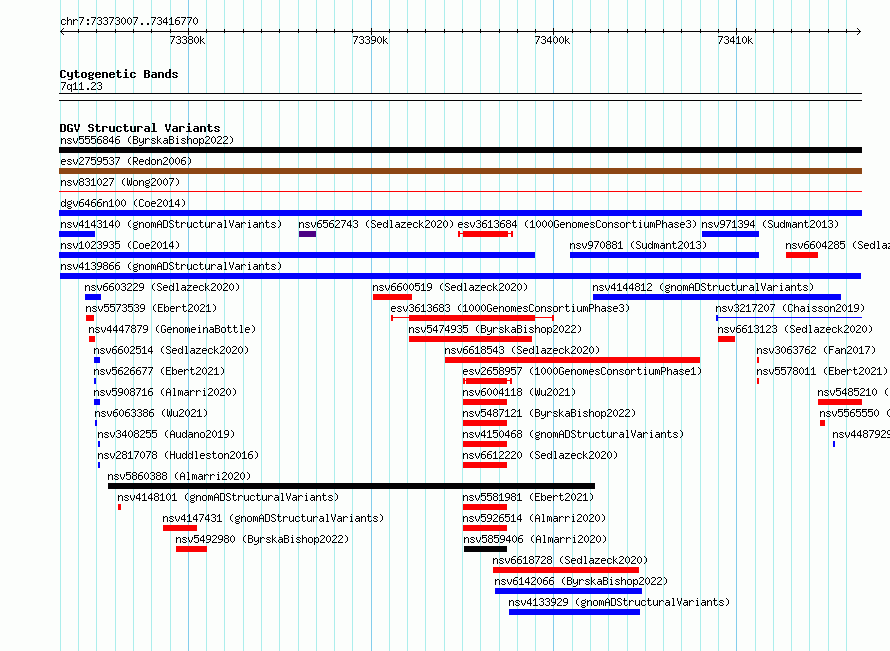Click the black bar for nsv5556846
This screenshot has height=651, width=890.
pyautogui.click(x=460, y=150)
